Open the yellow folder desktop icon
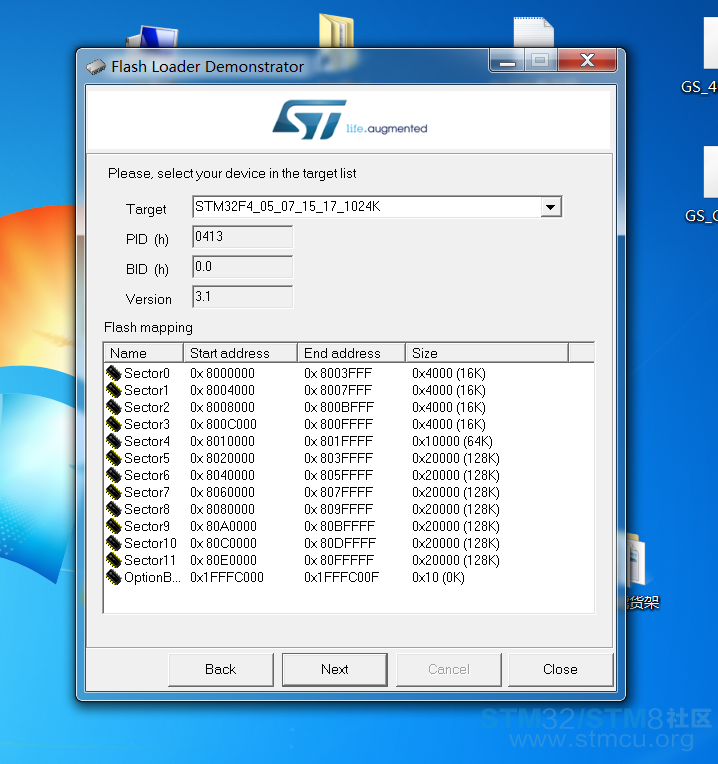 click(336, 31)
